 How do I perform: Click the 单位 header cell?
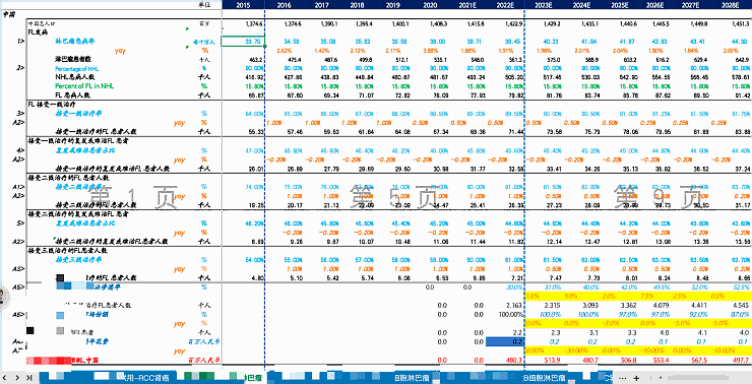click(x=205, y=4)
